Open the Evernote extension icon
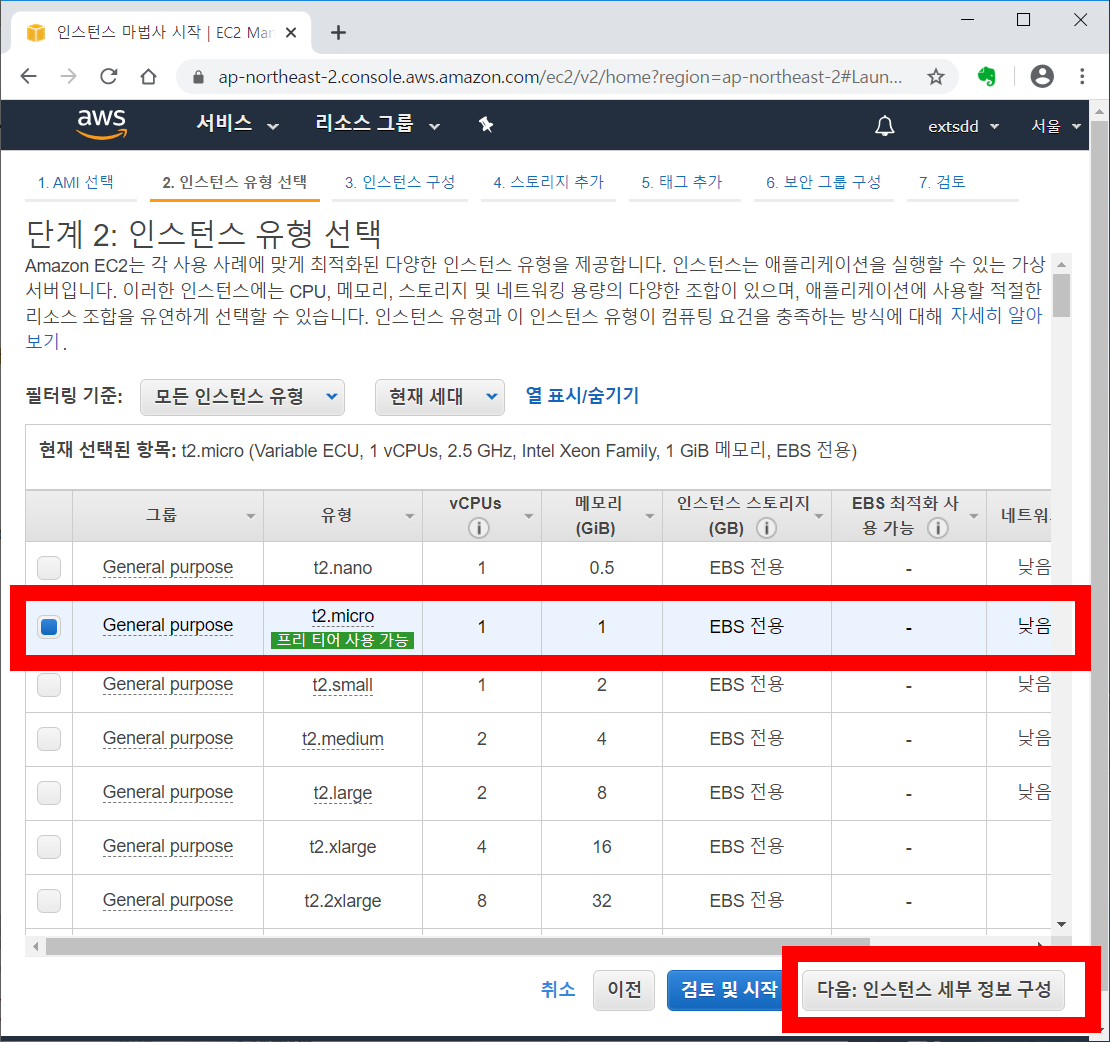Image resolution: width=1110 pixels, height=1042 pixels. [987, 76]
